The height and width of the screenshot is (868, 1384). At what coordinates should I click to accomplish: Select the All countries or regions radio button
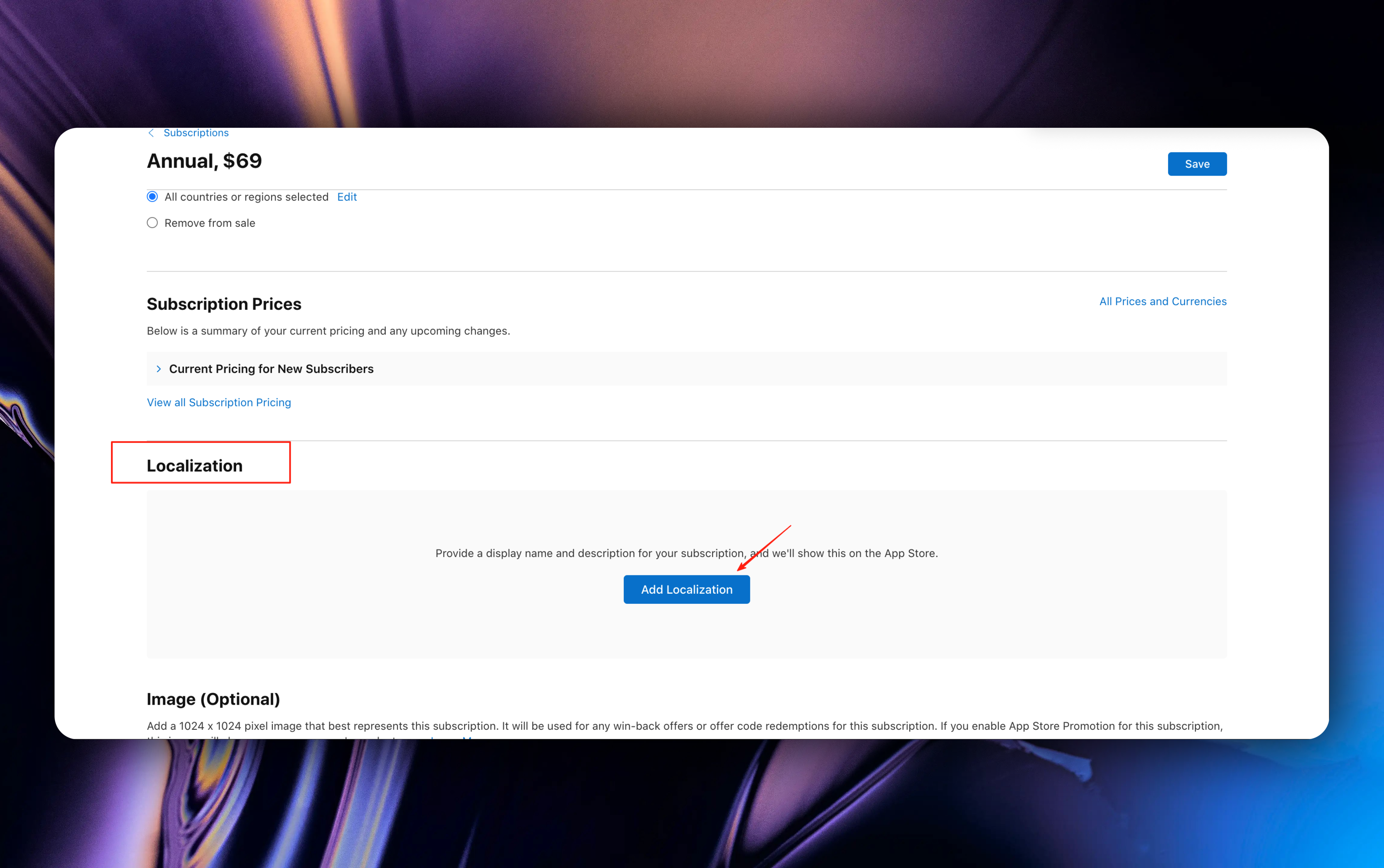click(152, 197)
